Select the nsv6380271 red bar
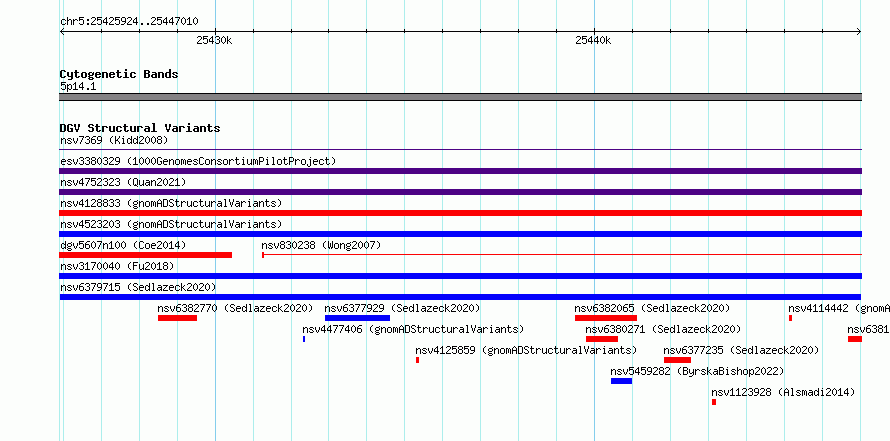The image size is (890, 441). click(x=602, y=339)
